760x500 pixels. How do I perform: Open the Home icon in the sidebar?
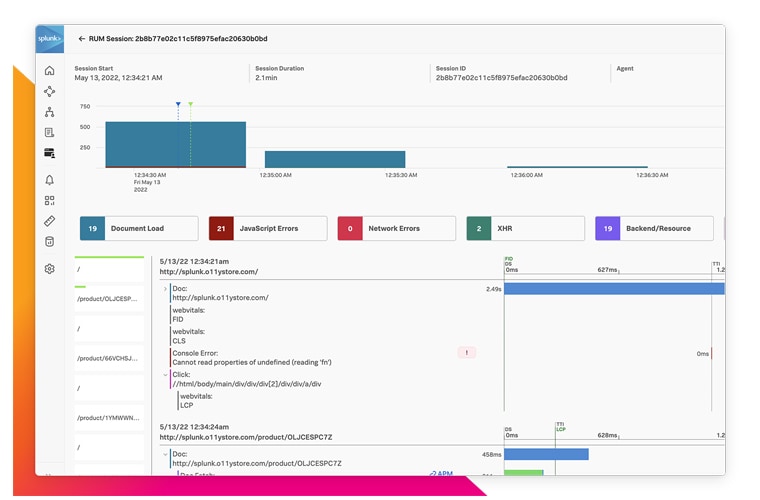click(49, 71)
